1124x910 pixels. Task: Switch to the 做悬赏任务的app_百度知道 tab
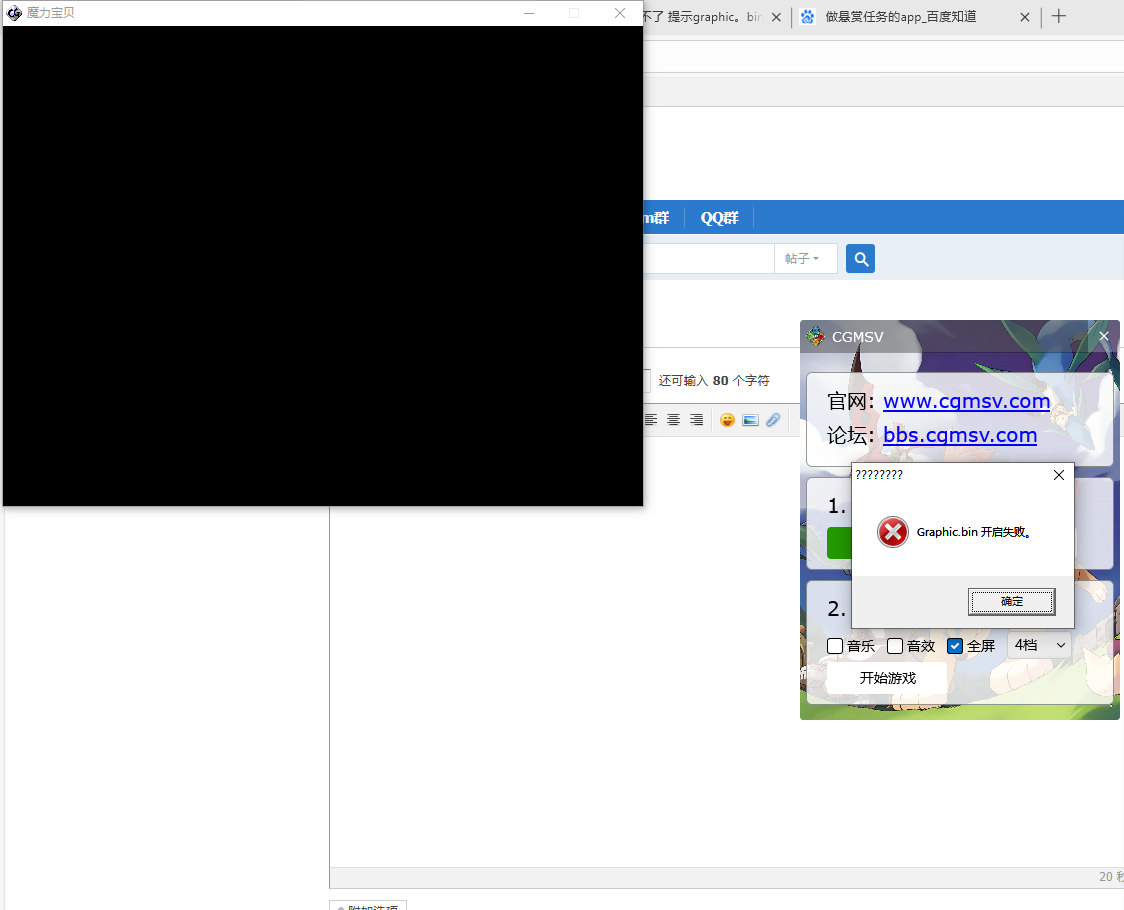pyautogui.click(x=900, y=16)
